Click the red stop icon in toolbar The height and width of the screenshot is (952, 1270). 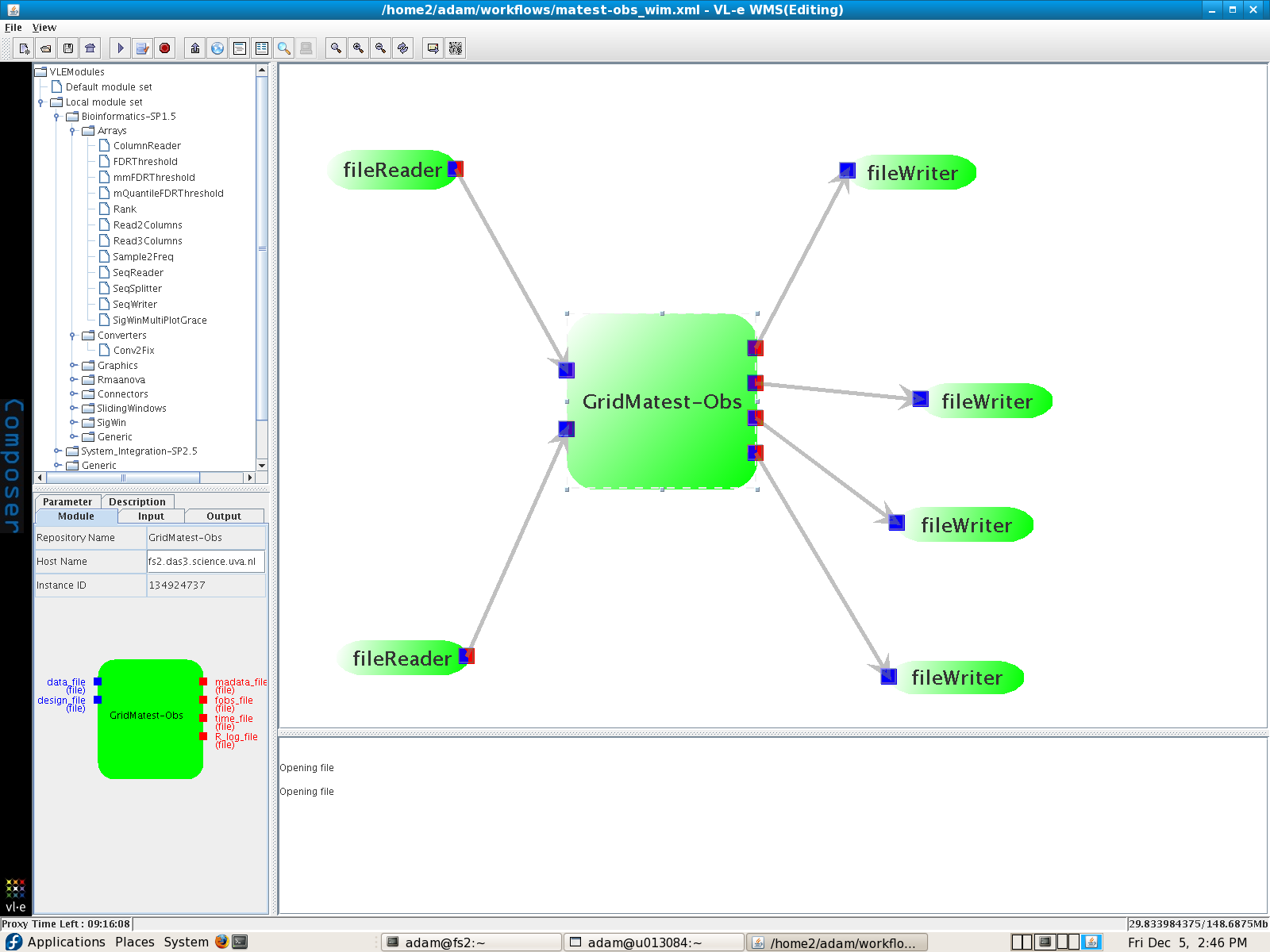coord(164,48)
